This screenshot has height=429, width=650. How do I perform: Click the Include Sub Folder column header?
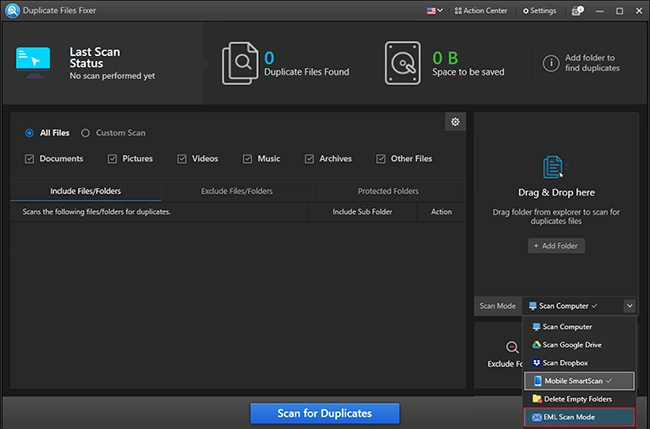point(362,212)
